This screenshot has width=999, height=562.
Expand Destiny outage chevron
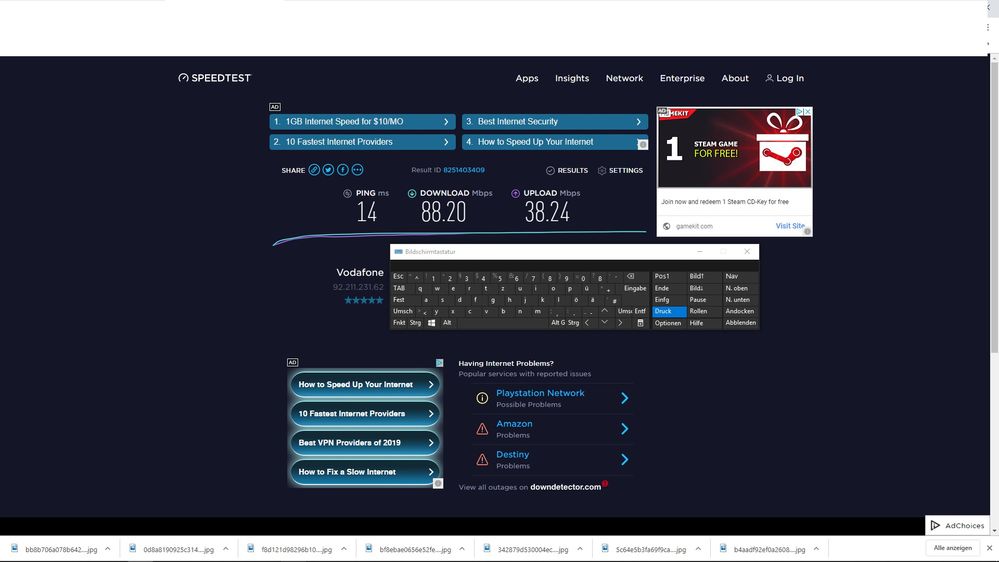624,459
